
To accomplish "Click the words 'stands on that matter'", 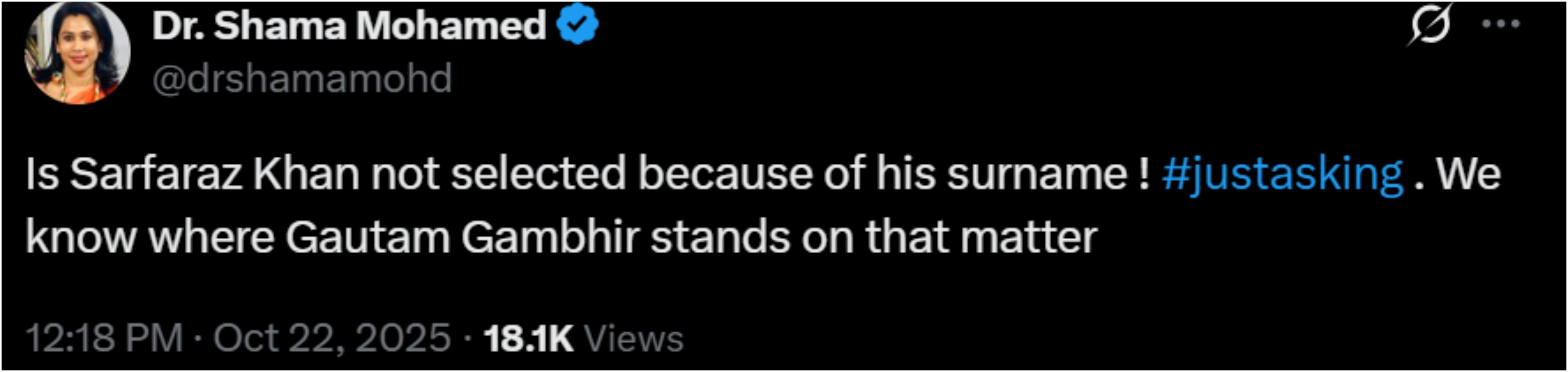I will click(x=874, y=237).
